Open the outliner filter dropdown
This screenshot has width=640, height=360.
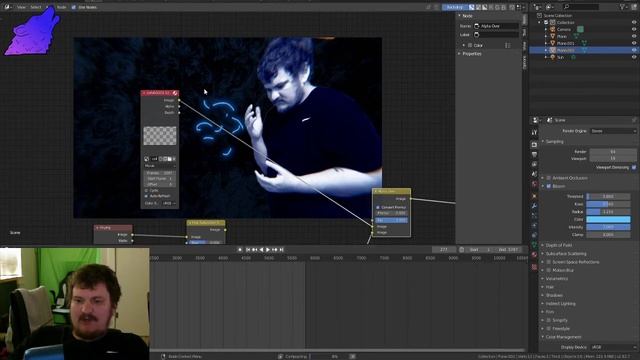point(623,7)
